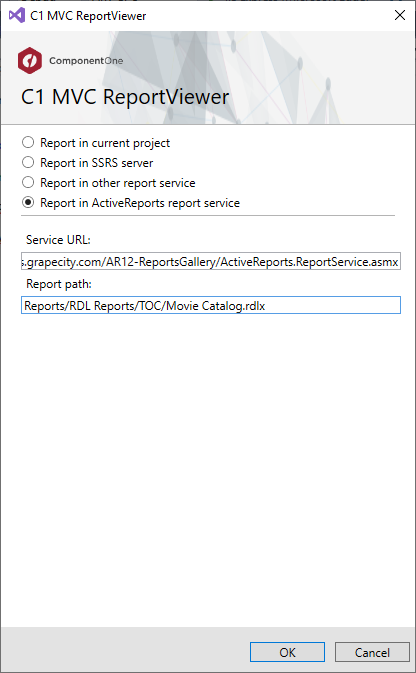This screenshot has height=673, width=416.
Task: Click the "Report in current project" label text
Action: (105, 143)
